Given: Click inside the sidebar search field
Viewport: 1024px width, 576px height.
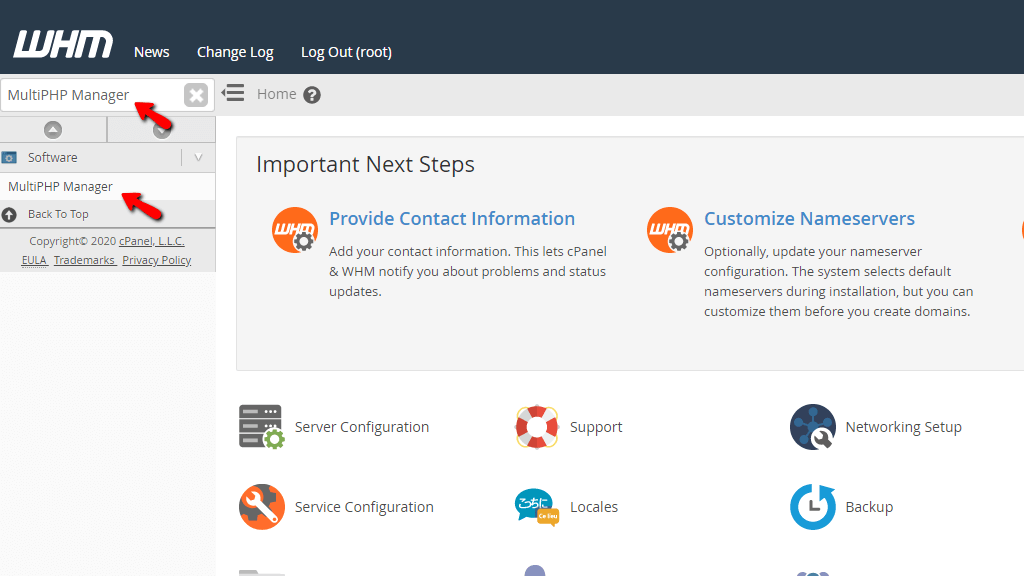Looking at the screenshot, I should (90, 95).
